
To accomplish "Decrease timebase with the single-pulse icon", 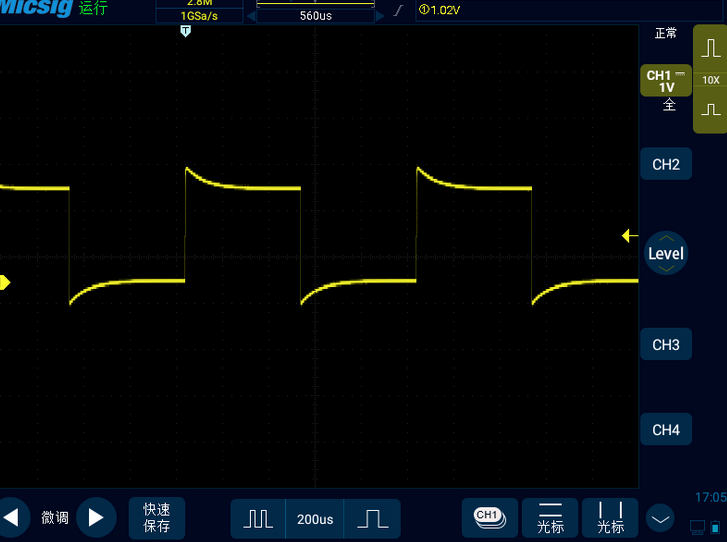I will [x=372, y=518].
